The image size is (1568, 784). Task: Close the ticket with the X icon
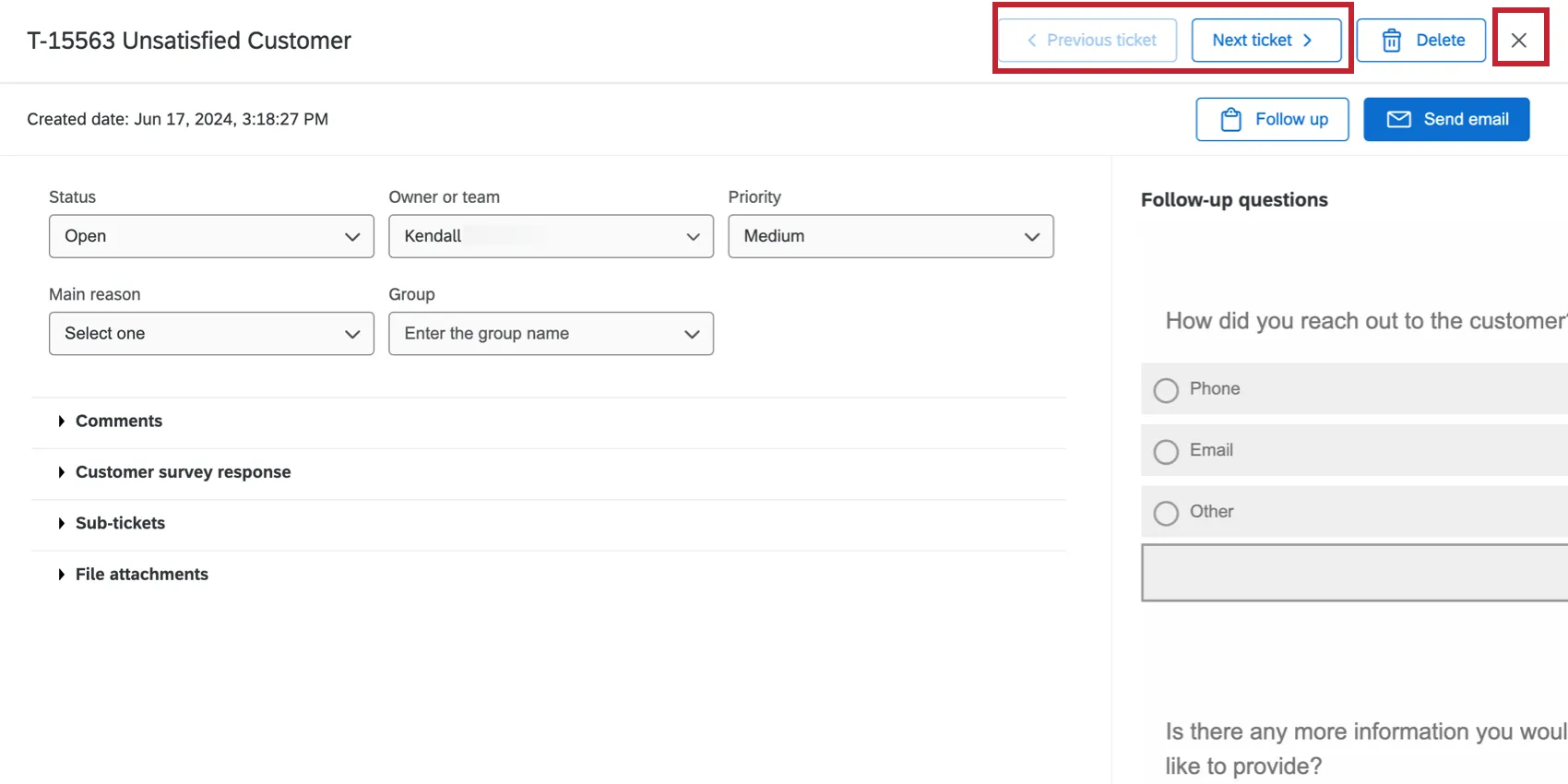(x=1519, y=41)
